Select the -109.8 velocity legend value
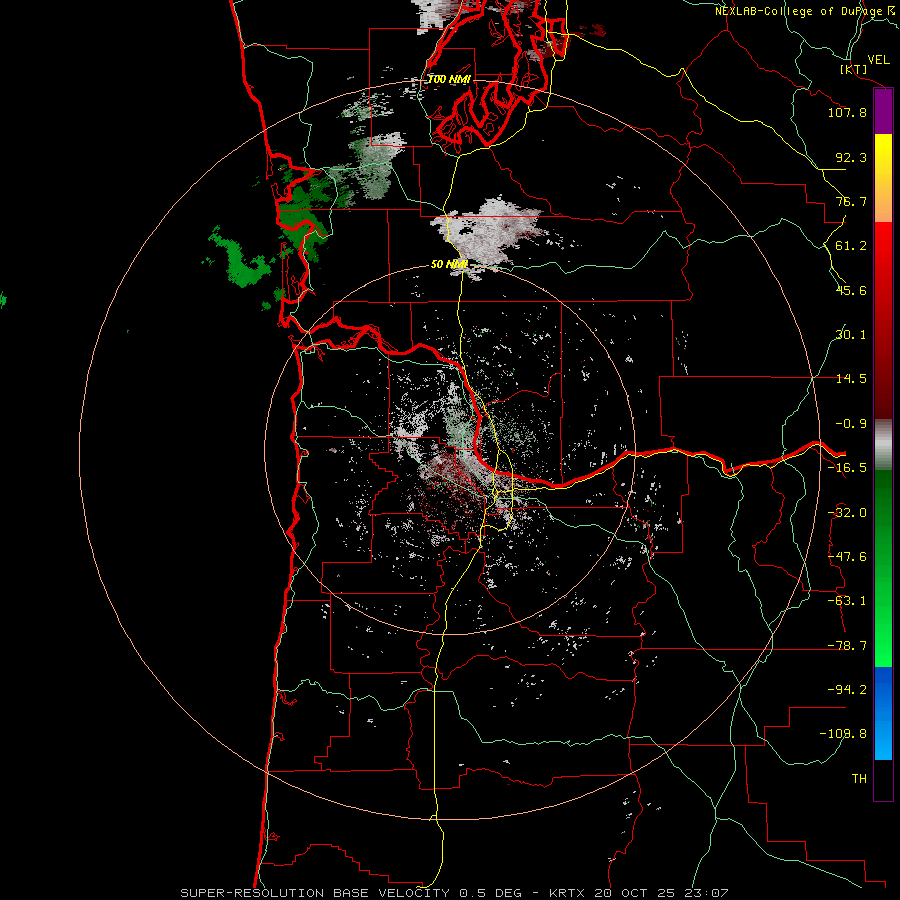Screen dimensions: 900x900 pyautogui.click(x=843, y=734)
